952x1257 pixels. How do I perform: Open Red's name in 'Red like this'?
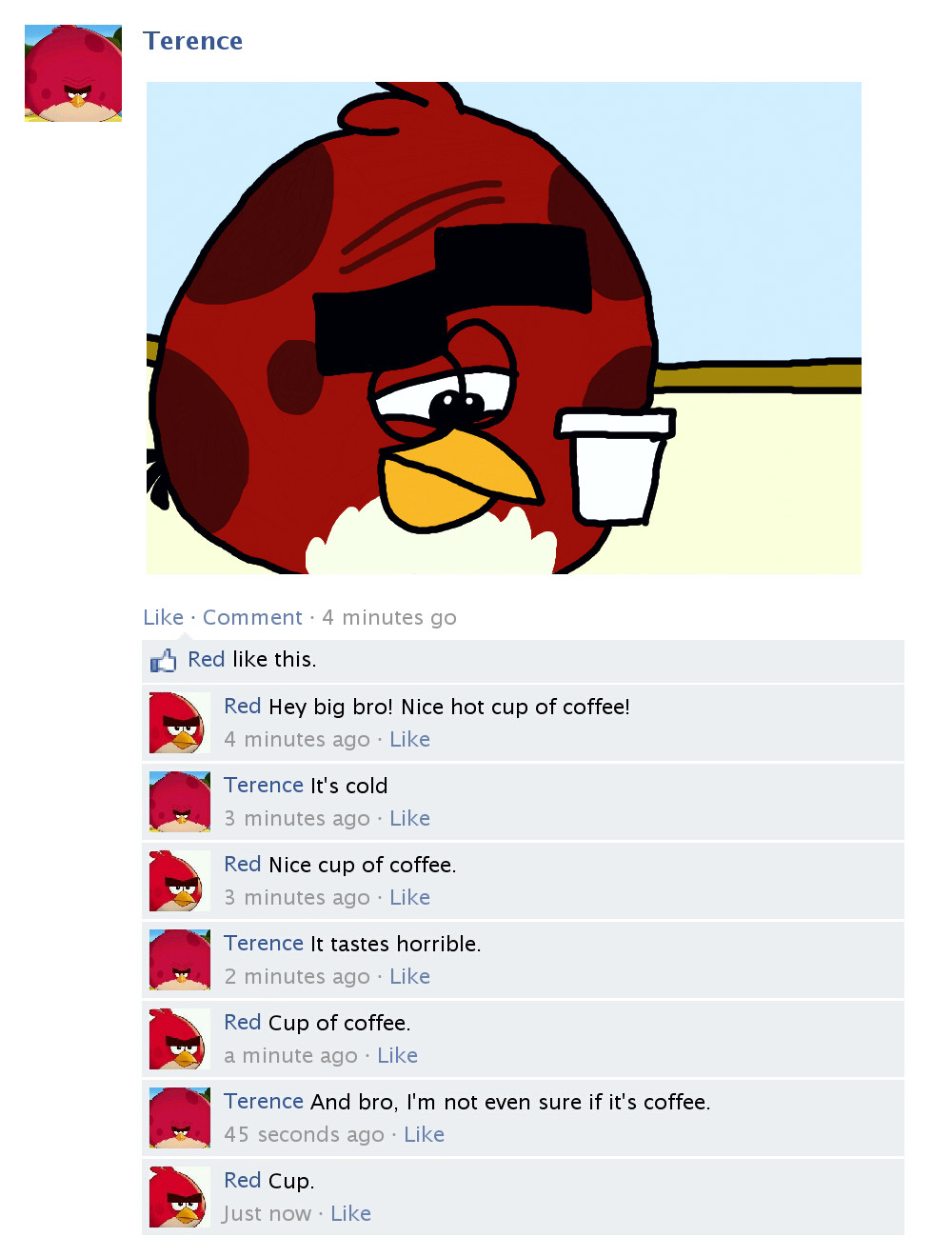pos(206,659)
